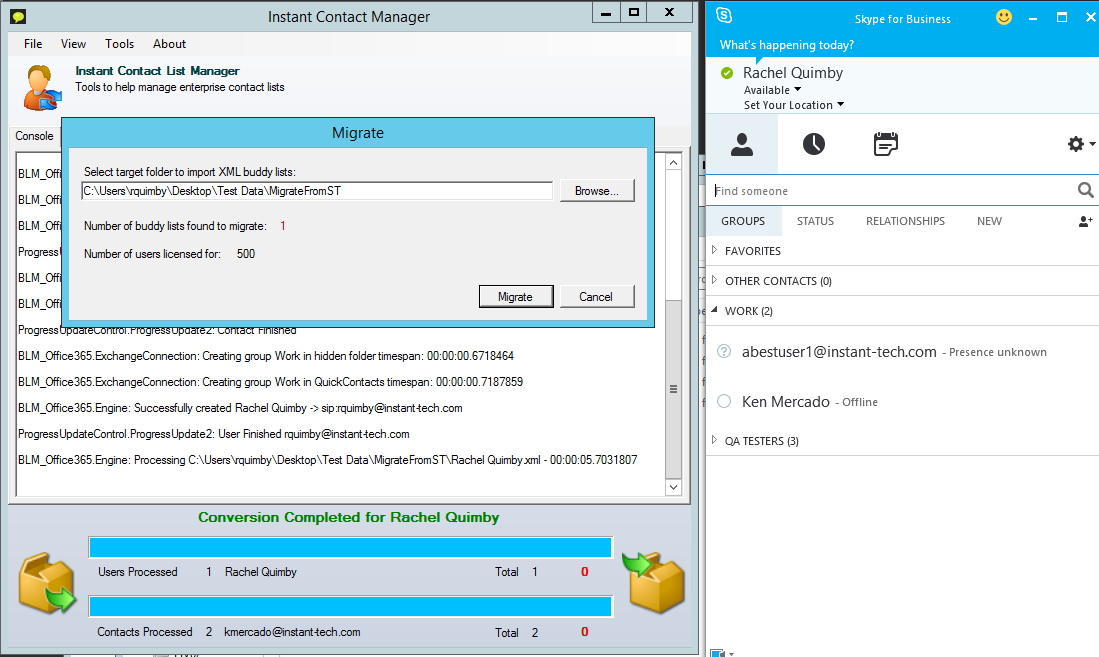This screenshot has width=1099, height=657.
Task: Expand the QA Testers group
Action: 714,440
